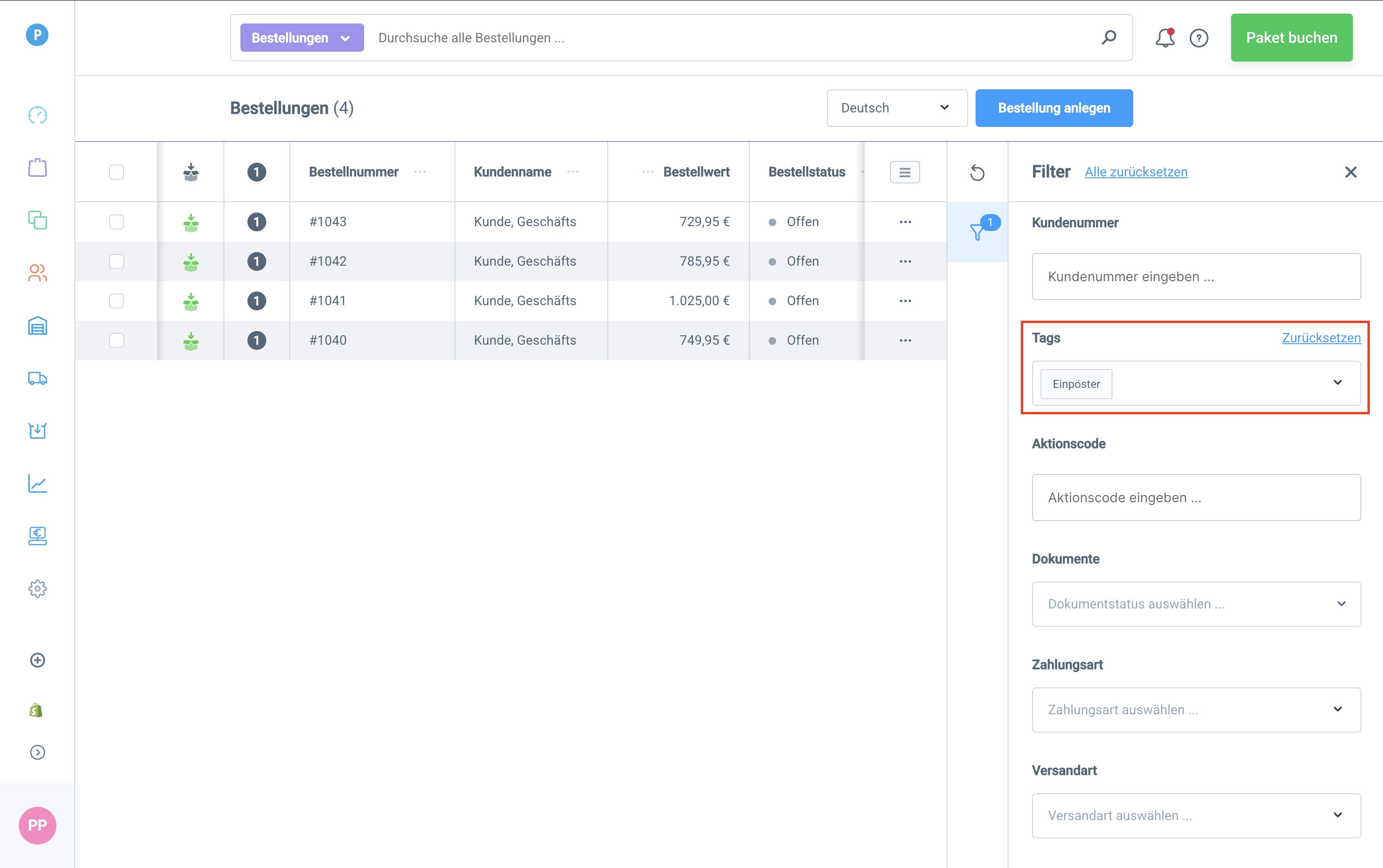Select the checkbox for order #1043
The width and height of the screenshot is (1383, 868).
117,221
